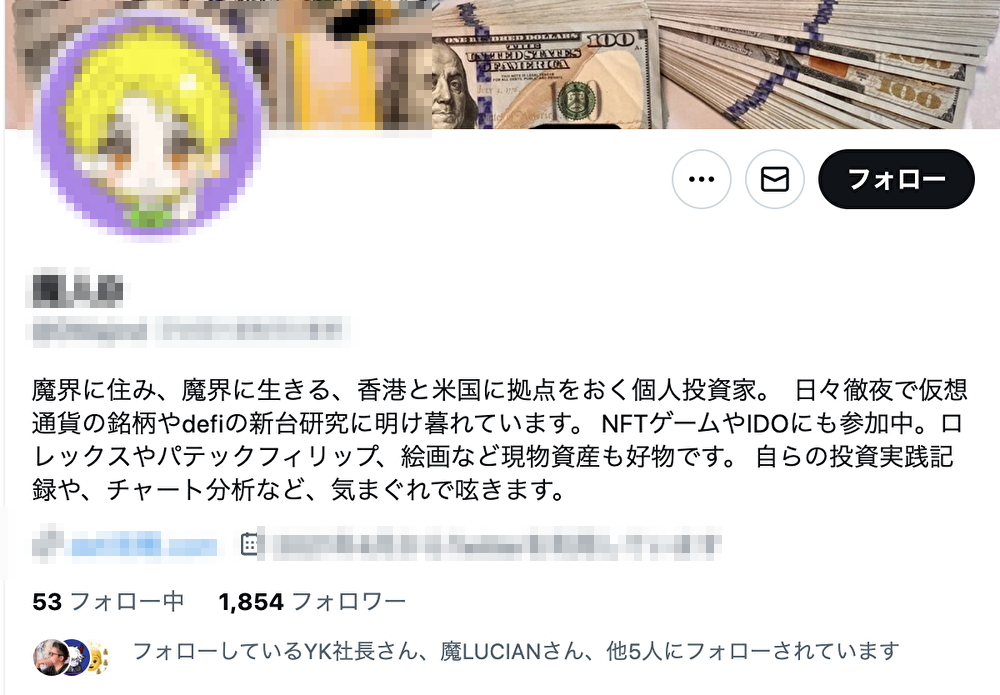Click the profile bio description text
Image resolution: width=1000 pixels, height=695 pixels.
tap(500, 439)
